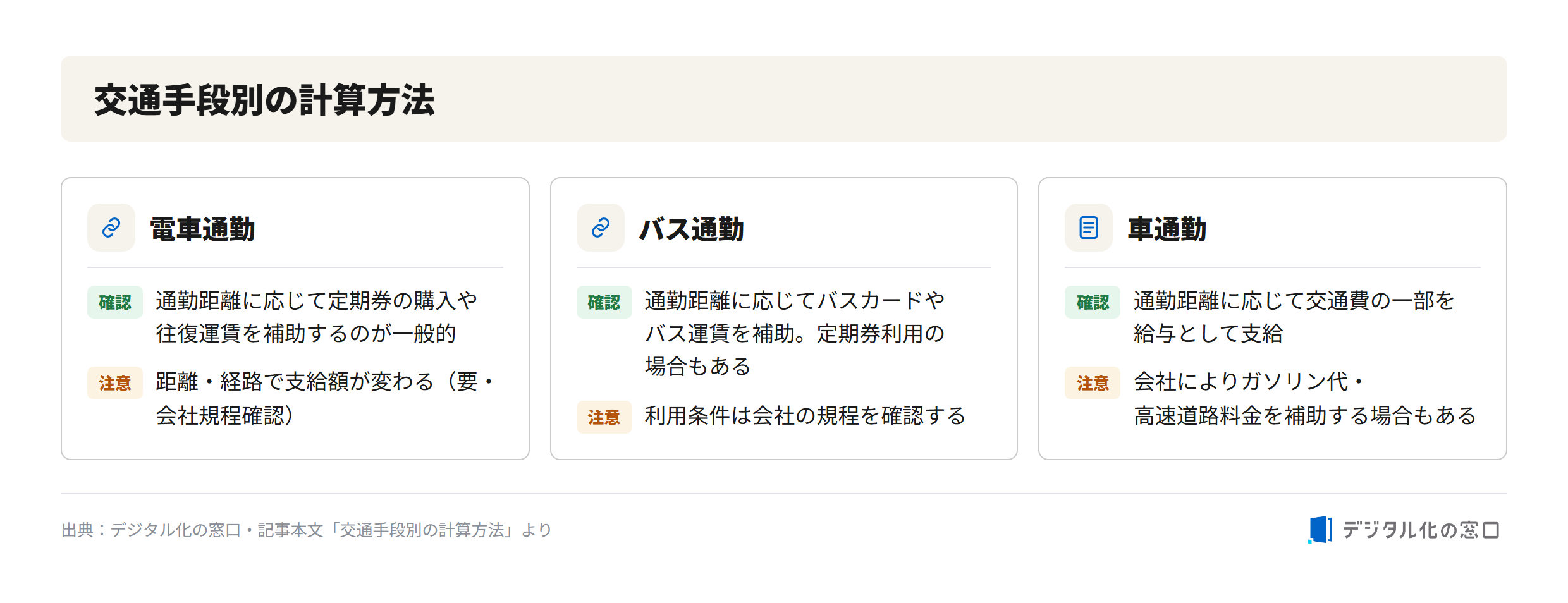Click the orange 注意 badge in 電車通勤 card
Screen dimensions: 1568x603
point(115,383)
